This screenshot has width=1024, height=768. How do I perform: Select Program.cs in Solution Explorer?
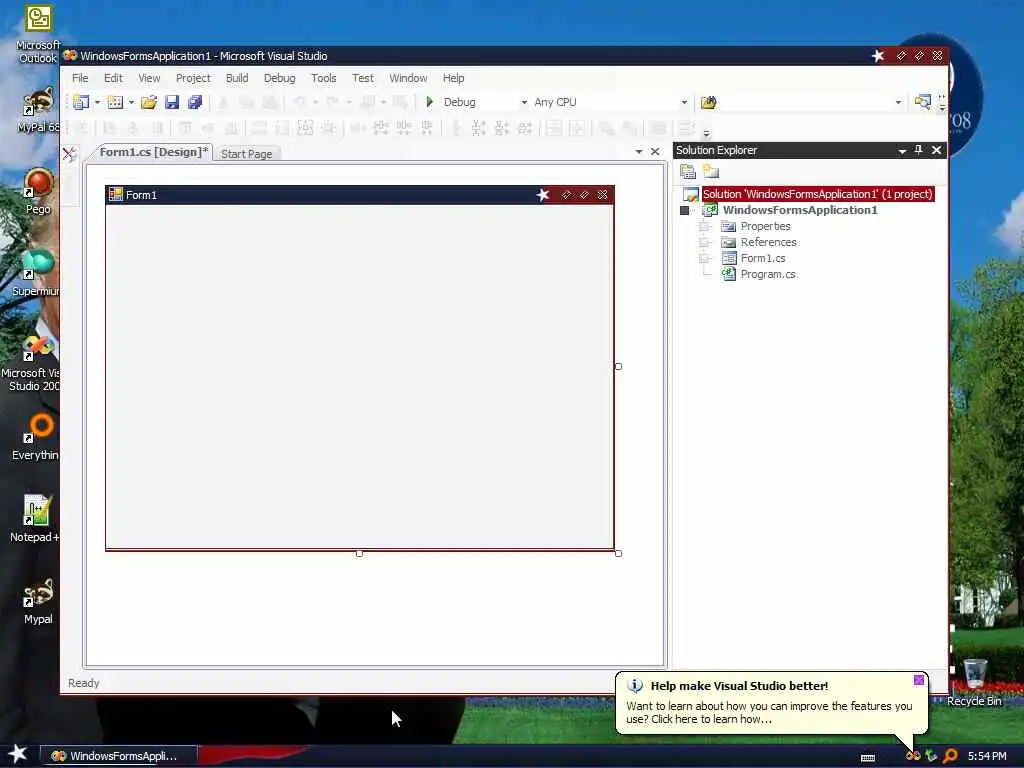[x=768, y=274]
